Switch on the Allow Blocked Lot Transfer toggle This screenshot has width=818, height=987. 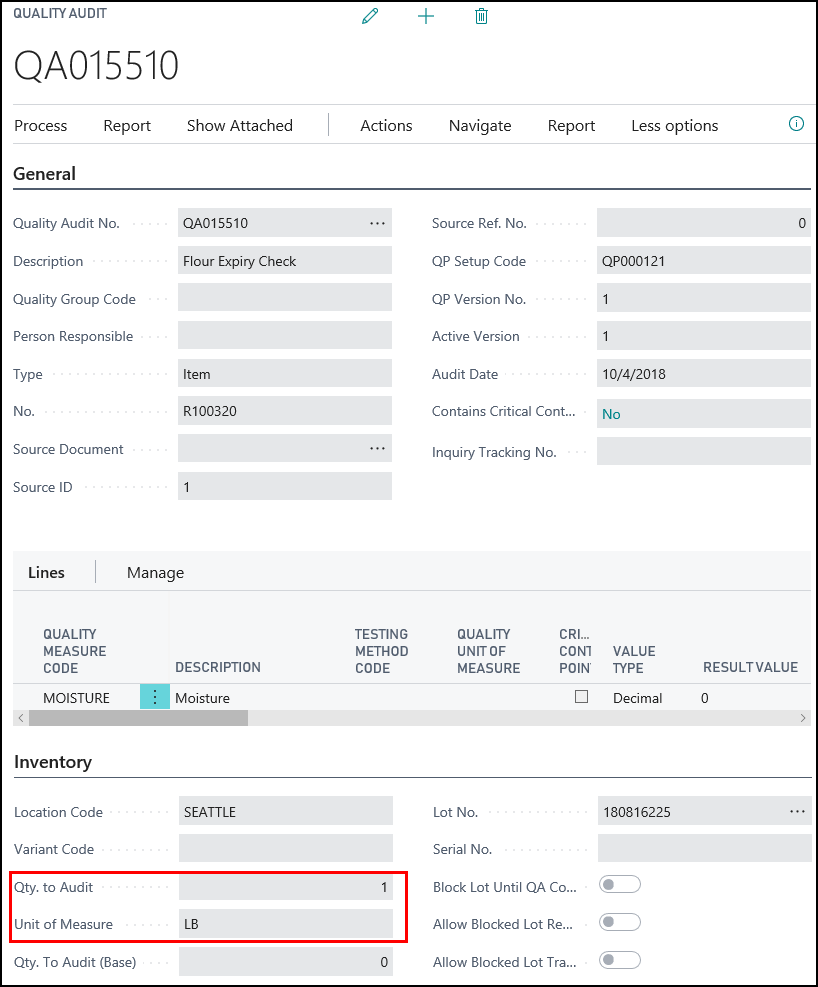[620, 960]
